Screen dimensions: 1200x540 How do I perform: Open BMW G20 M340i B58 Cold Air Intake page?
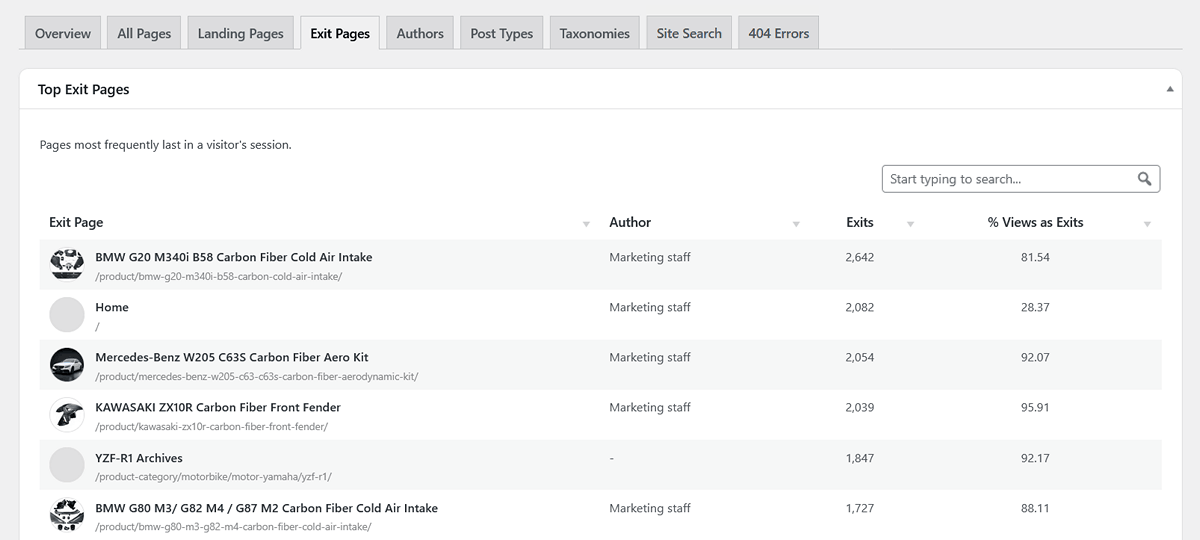coord(234,257)
